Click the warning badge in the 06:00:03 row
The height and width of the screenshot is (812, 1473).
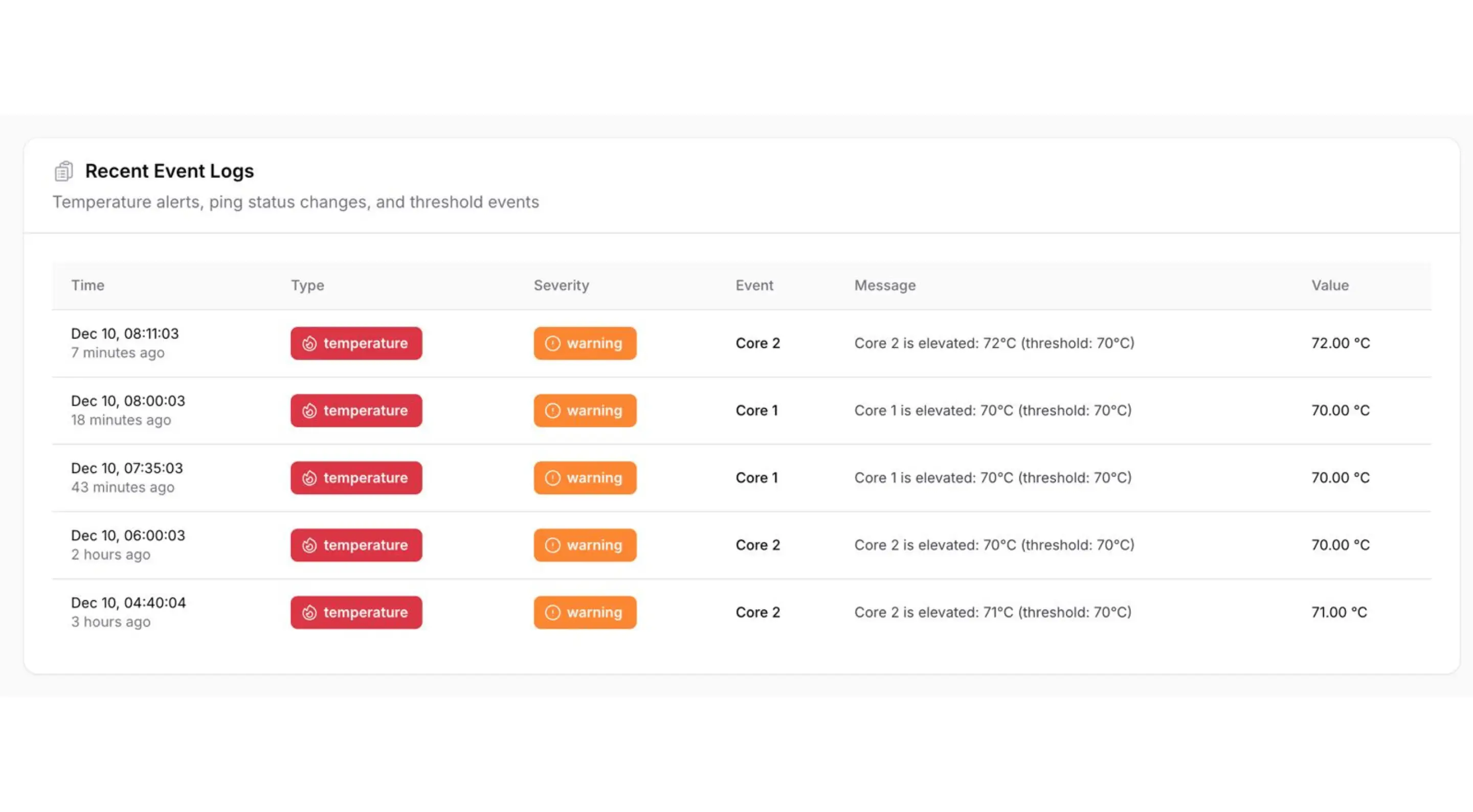[585, 545]
